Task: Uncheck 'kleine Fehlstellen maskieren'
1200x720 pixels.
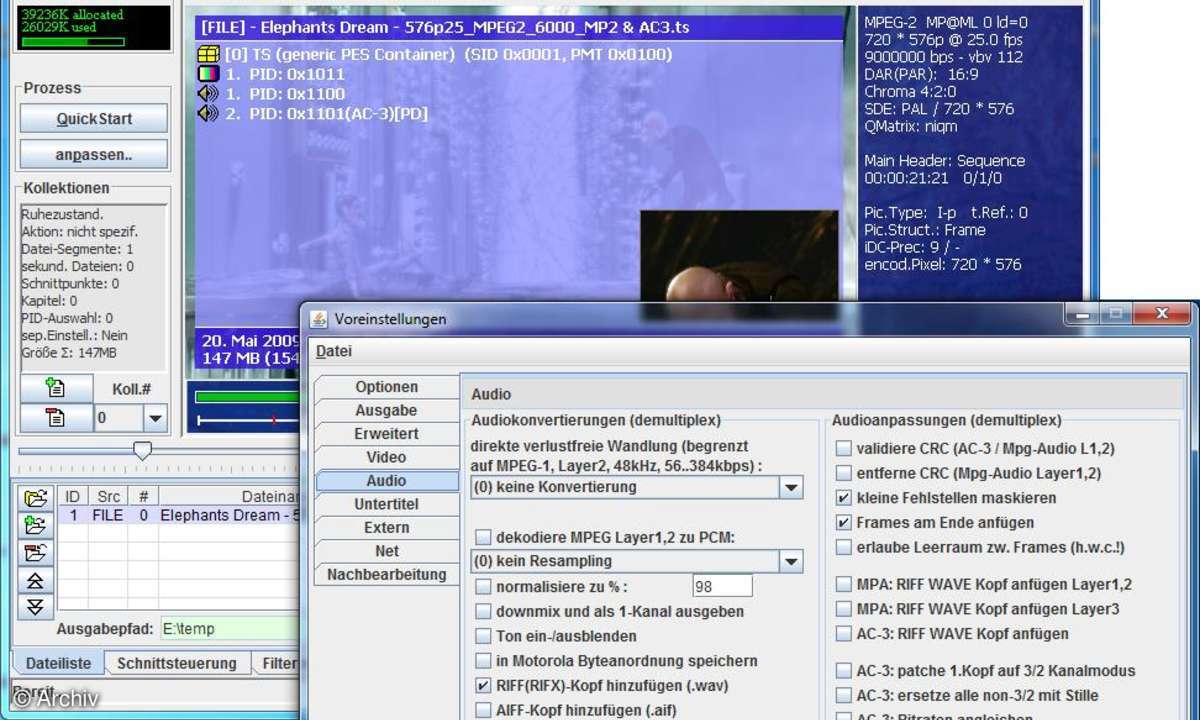Action: (x=845, y=498)
